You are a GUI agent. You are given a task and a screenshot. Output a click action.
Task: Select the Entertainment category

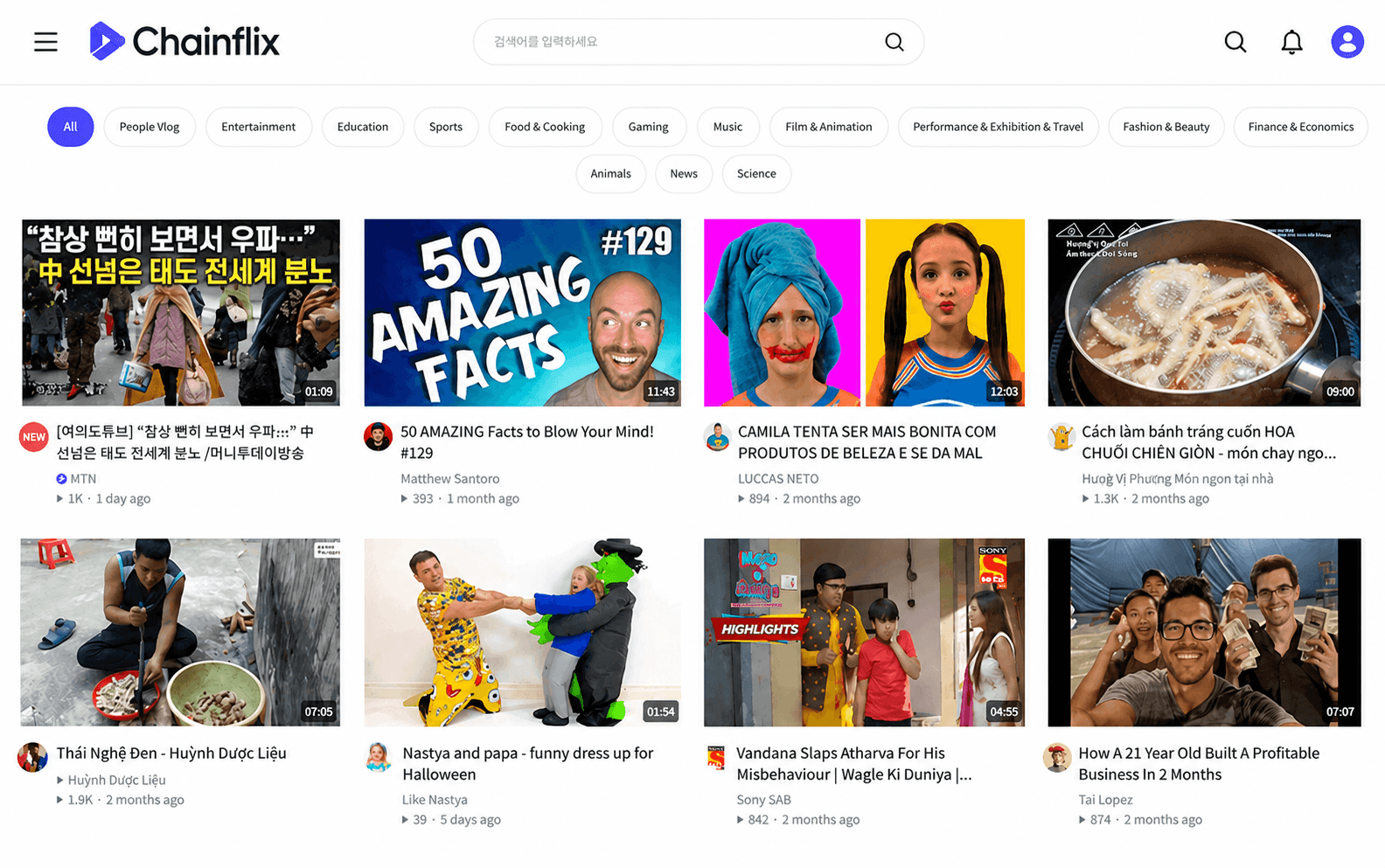pyautogui.click(x=258, y=127)
